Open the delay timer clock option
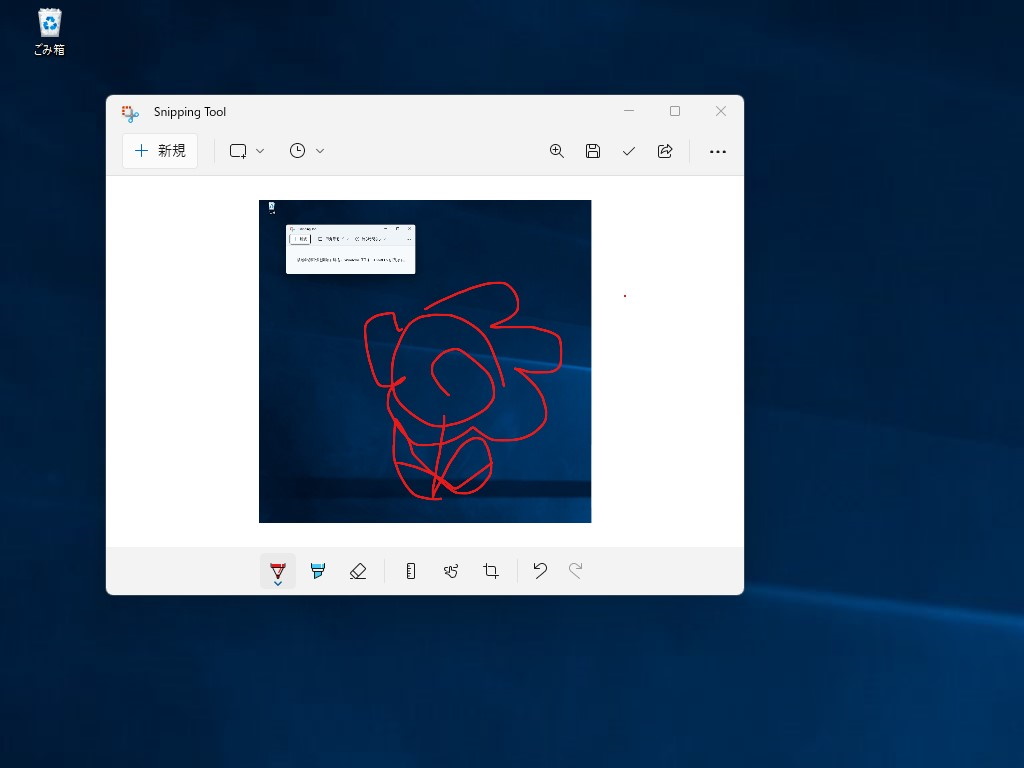1024x768 pixels. [297, 151]
